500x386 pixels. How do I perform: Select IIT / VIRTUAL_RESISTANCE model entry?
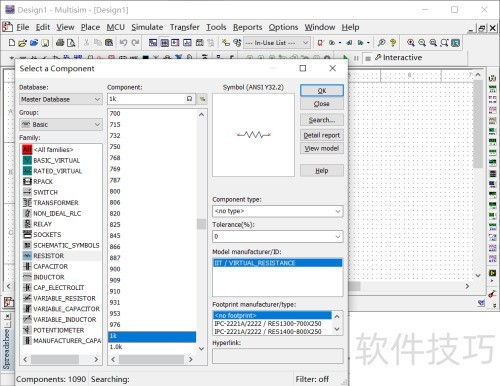point(277,263)
